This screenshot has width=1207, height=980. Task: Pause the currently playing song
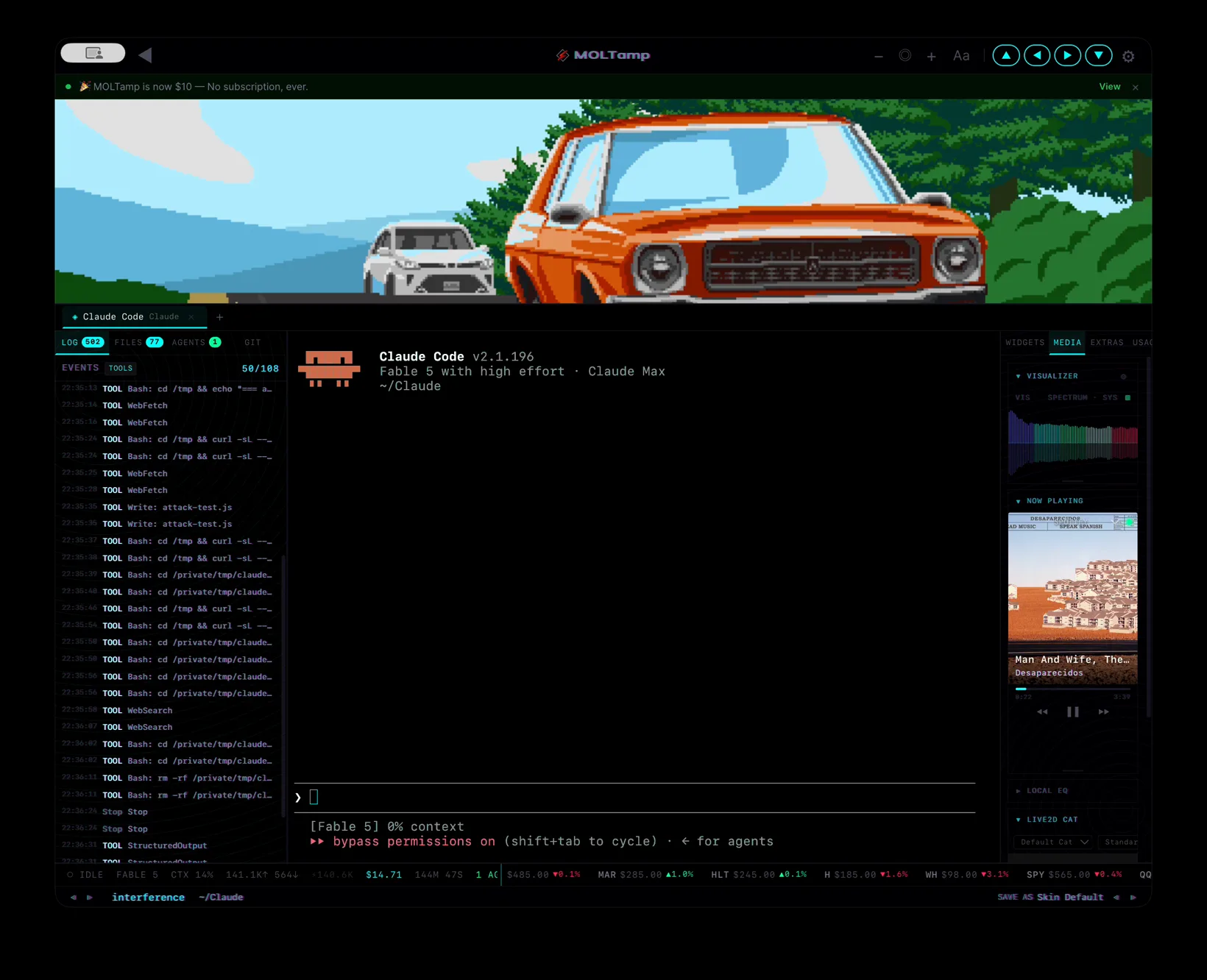(x=1073, y=711)
